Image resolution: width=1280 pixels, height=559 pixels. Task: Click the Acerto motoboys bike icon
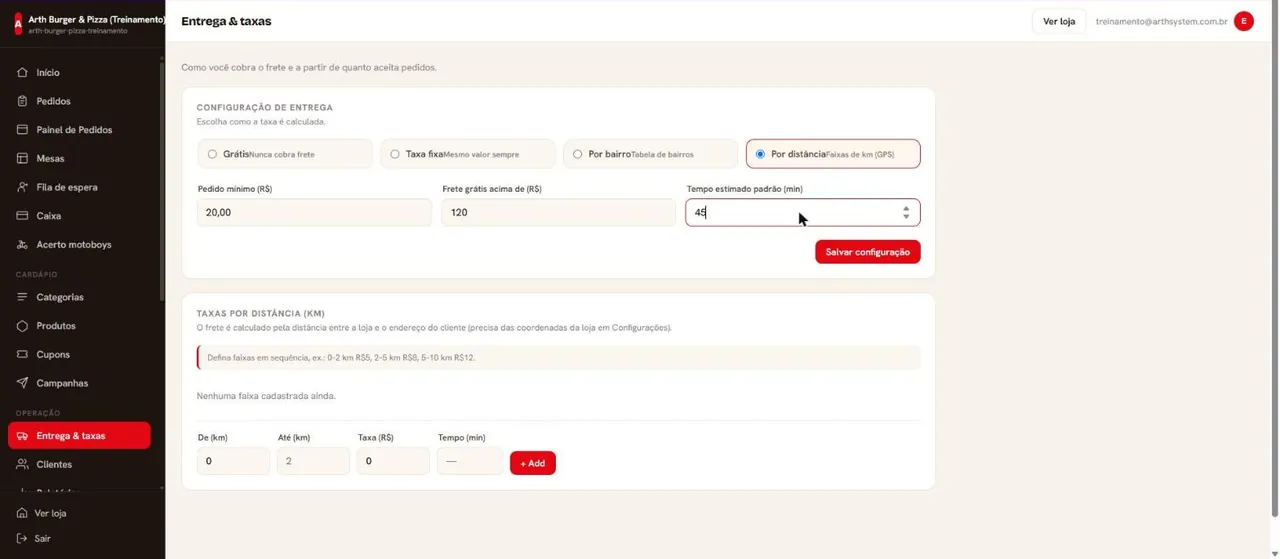pyautogui.click(x=22, y=244)
